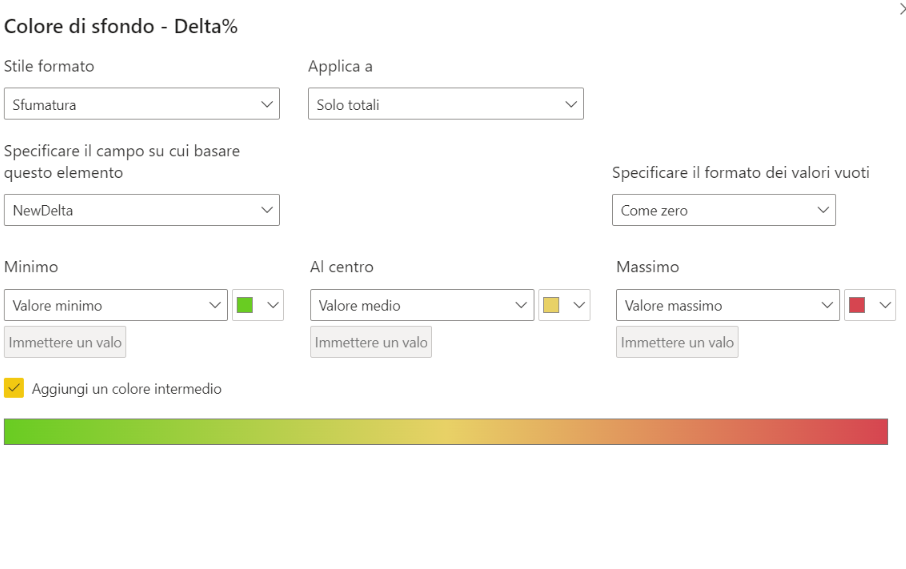906x569 pixels.
Task: Click the Colore di sfondo - Delta% title
Action: coord(121,27)
